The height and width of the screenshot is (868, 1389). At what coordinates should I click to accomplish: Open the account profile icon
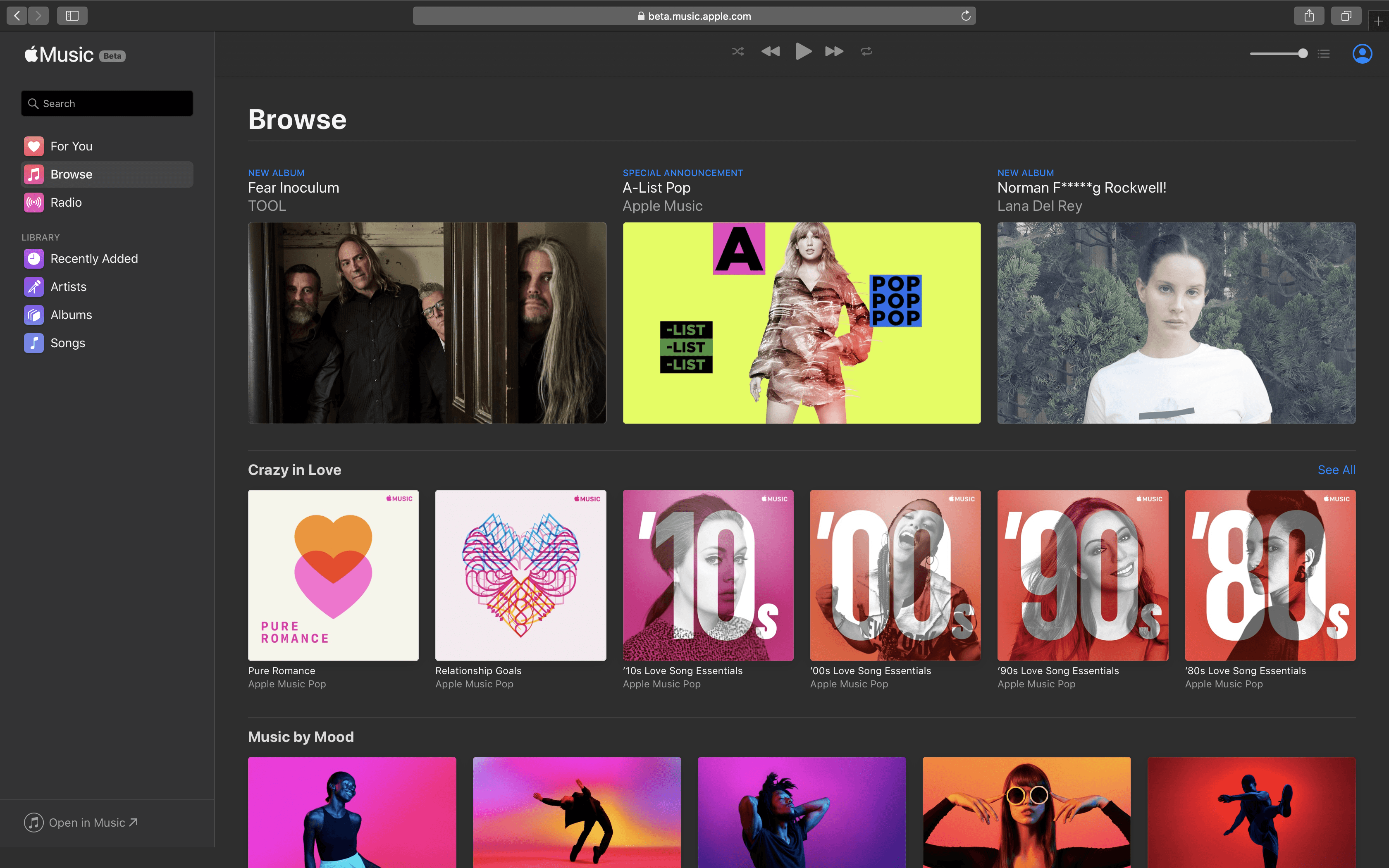(x=1362, y=53)
